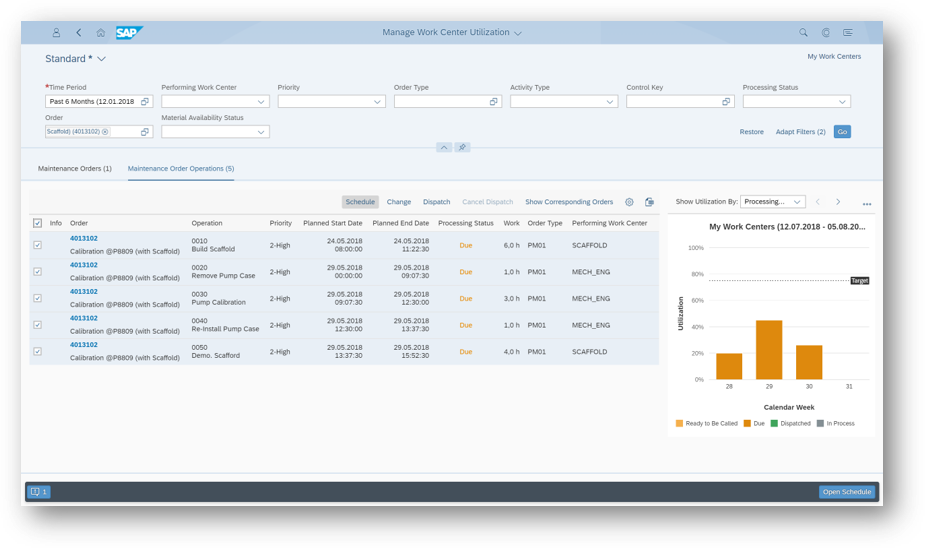Toggle the select-all rows checkbox
Screen dimensions: 925x548
37,223
